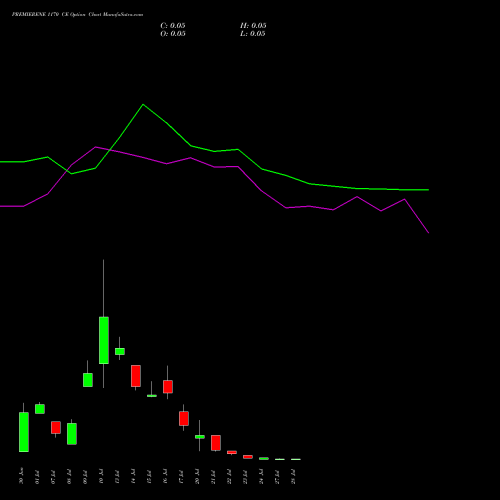The width and height of the screenshot is (500, 500).
Task: Click the "10 Jul" date label
Action: pyautogui.click(x=101, y=477)
